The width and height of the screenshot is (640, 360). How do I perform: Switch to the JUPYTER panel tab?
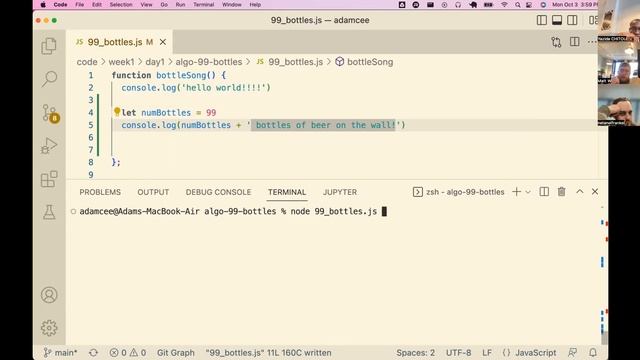340,192
